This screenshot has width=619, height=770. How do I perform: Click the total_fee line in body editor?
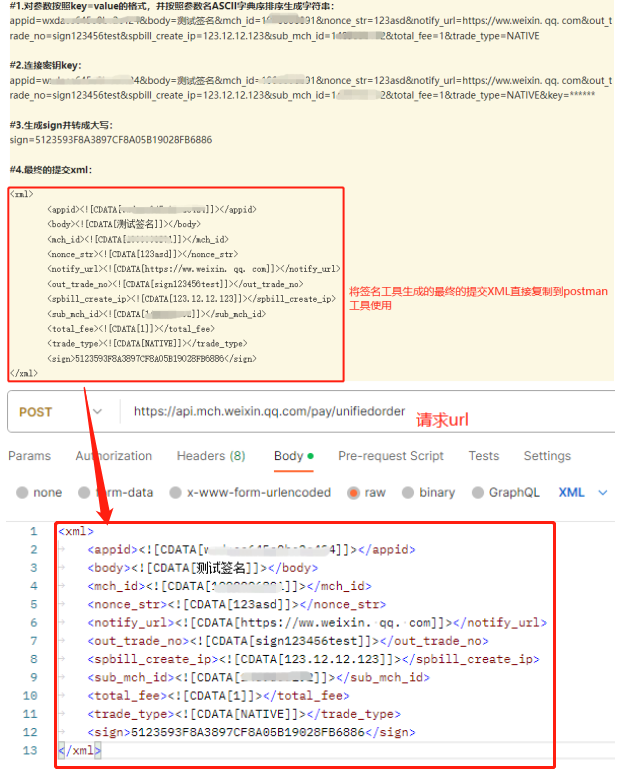coord(218,695)
